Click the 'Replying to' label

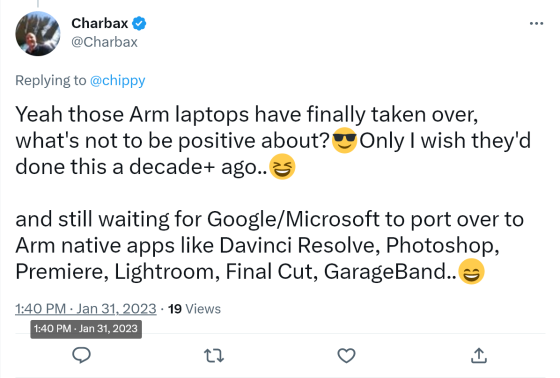point(51,80)
